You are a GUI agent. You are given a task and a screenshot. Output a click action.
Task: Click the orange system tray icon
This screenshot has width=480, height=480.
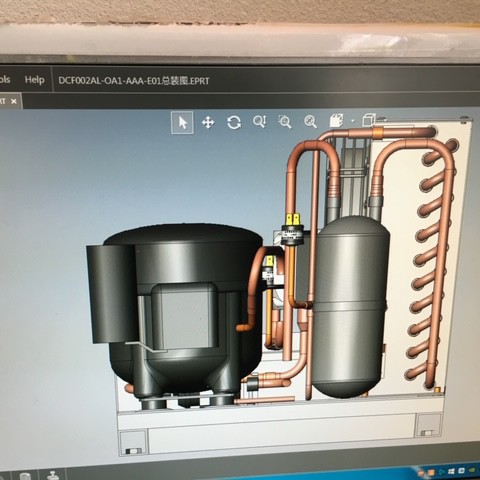coord(430,472)
